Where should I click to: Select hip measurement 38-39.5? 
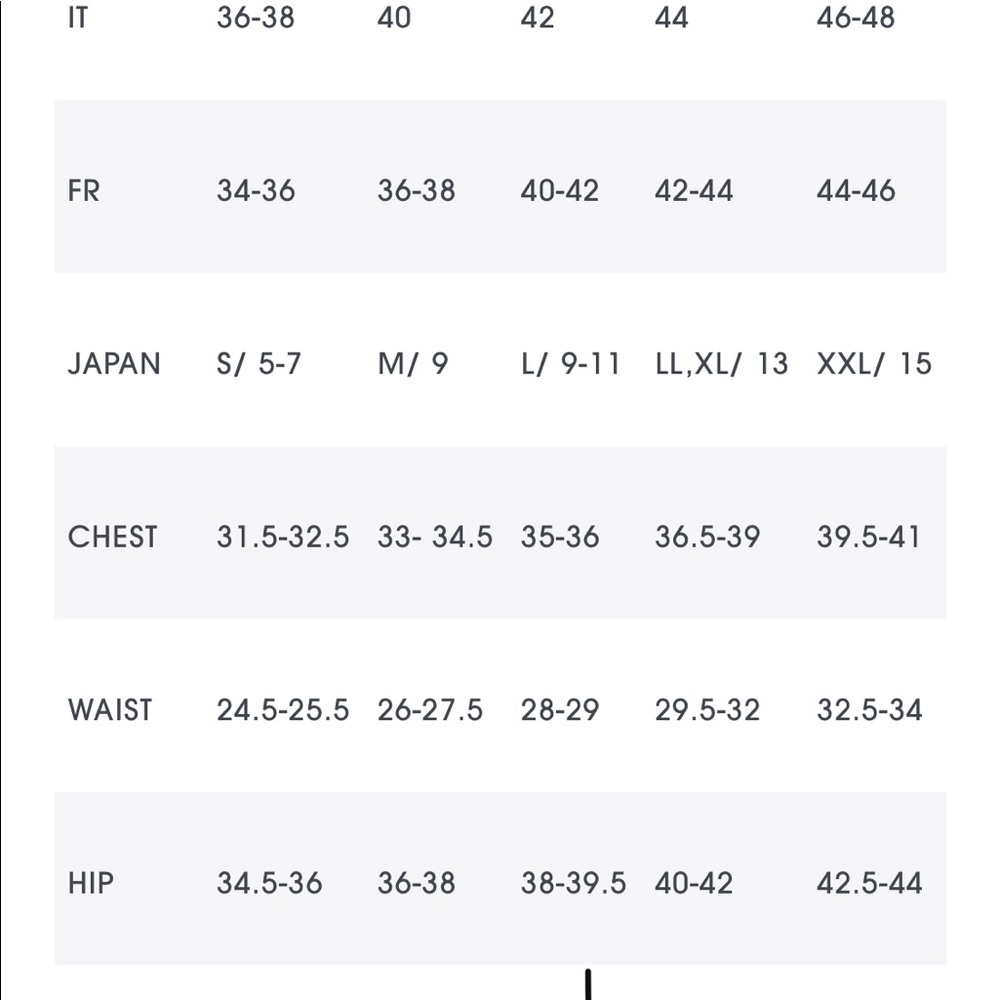pos(573,883)
